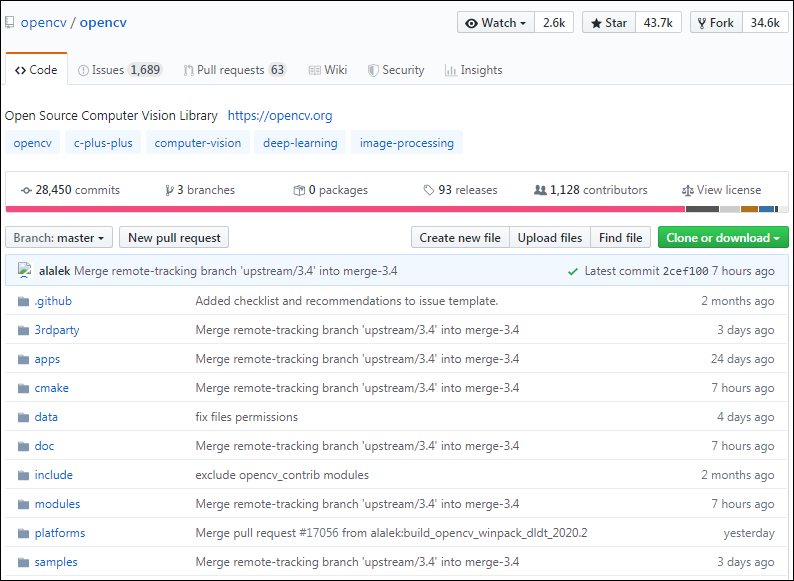The width and height of the screenshot is (794, 581).
Task: Click Find file
Action: point(620,238)
